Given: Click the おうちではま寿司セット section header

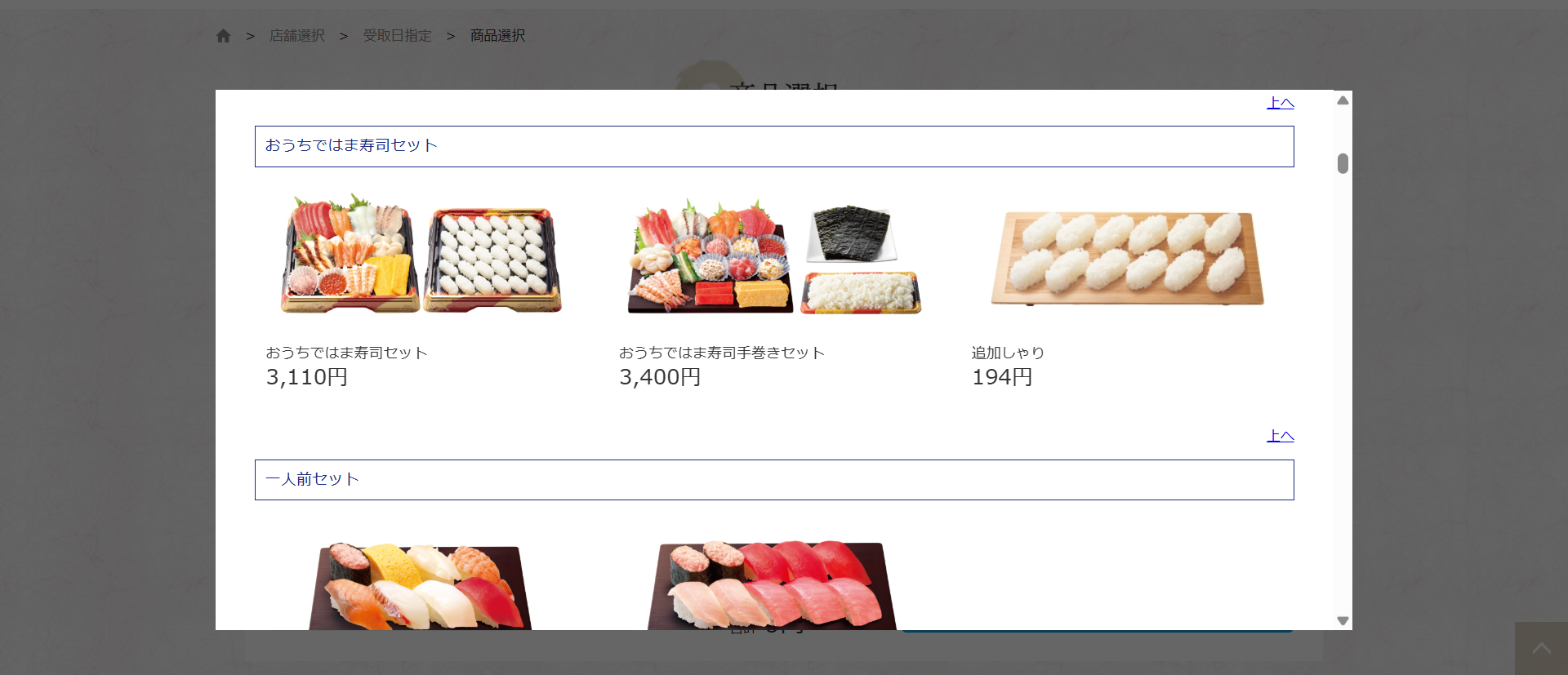Looking at the screenshot, I should pos(774,146).
